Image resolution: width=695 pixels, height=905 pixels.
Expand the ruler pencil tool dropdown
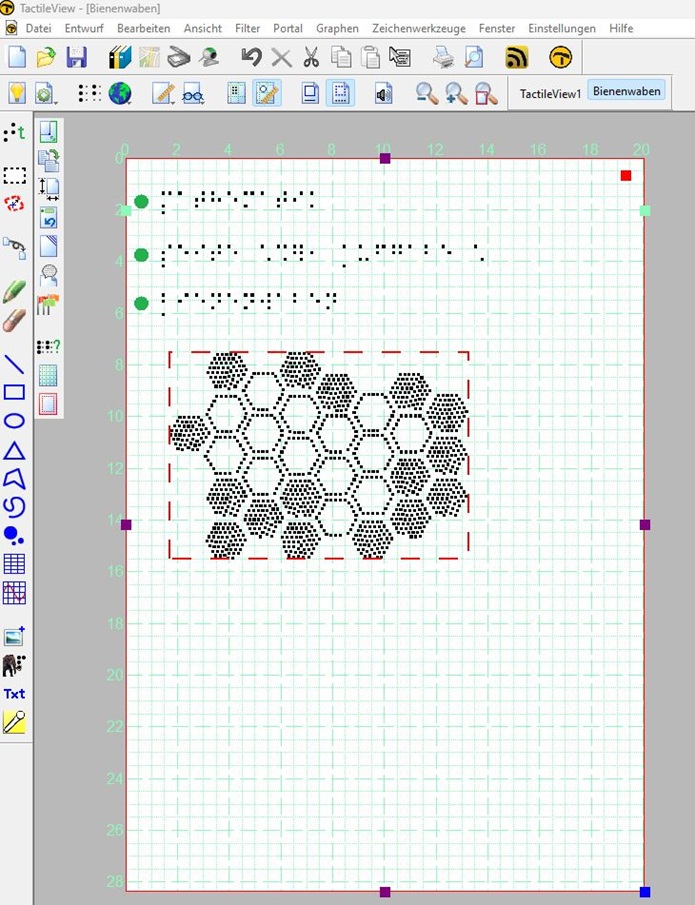[x=174, y=100]
